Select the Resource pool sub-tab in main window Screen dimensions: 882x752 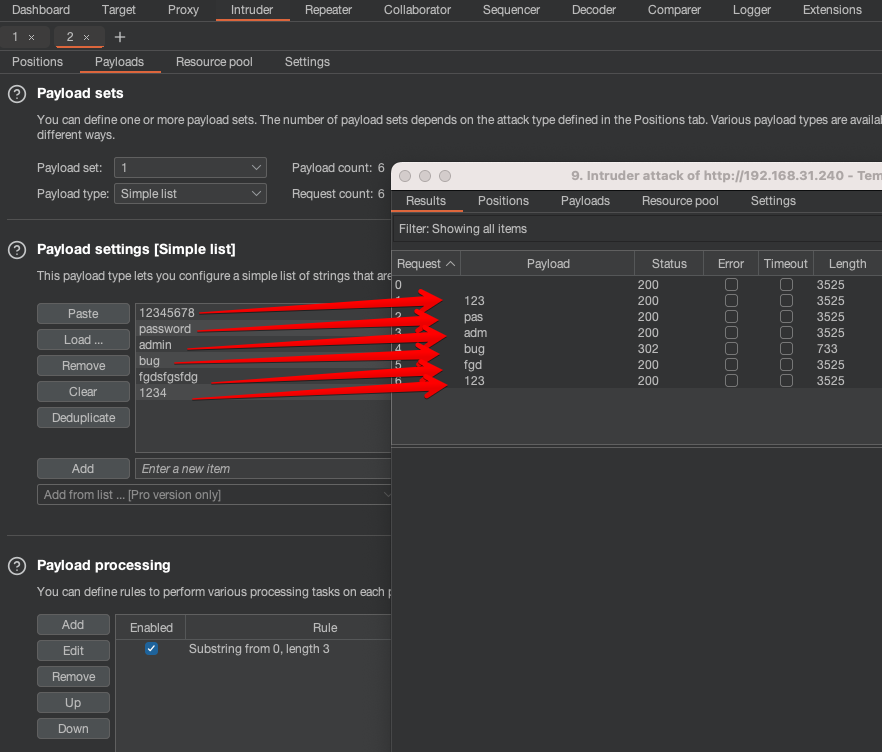tap(214, 62)
